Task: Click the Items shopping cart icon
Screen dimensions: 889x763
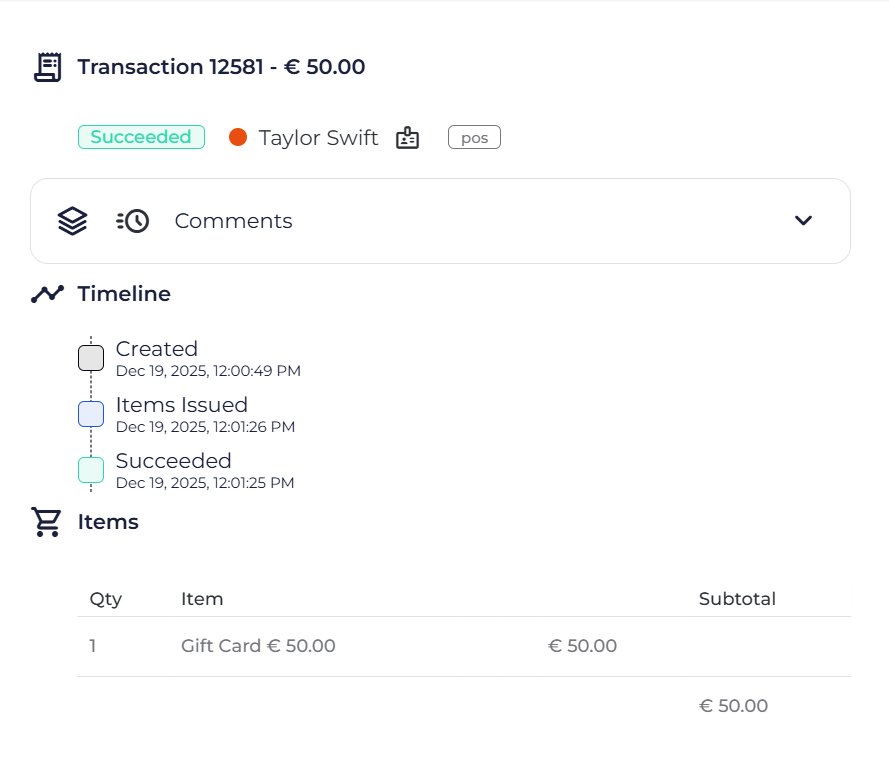Action: (46, 522)
